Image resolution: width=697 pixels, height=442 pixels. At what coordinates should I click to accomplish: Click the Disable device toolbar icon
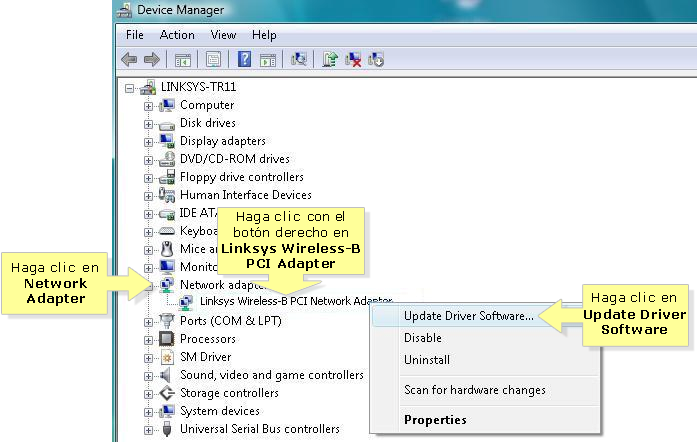click(376, 60)
